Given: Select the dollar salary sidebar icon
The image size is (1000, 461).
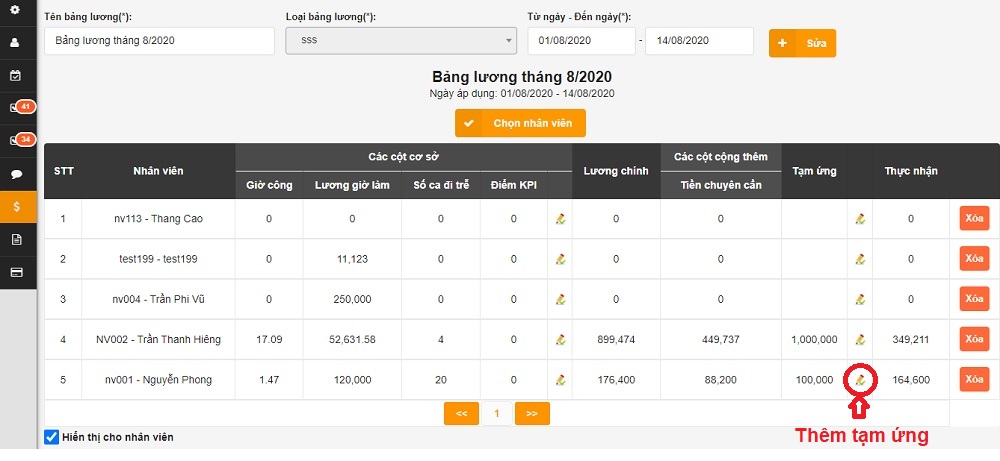Looking at the screenshot, I should [15, 206].
